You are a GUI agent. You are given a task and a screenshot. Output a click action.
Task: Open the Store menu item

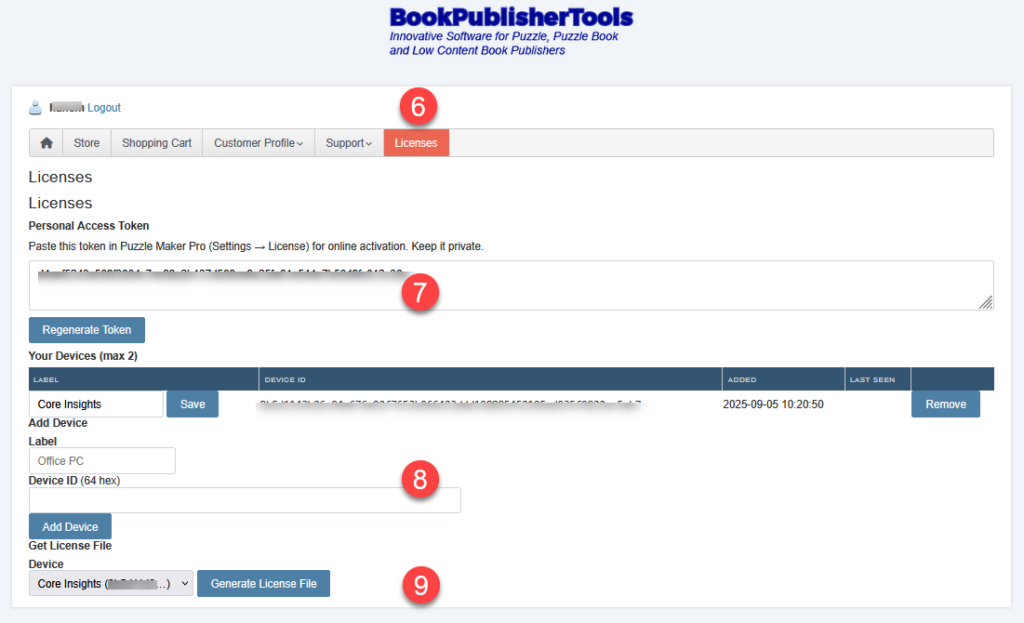point(87,143)
